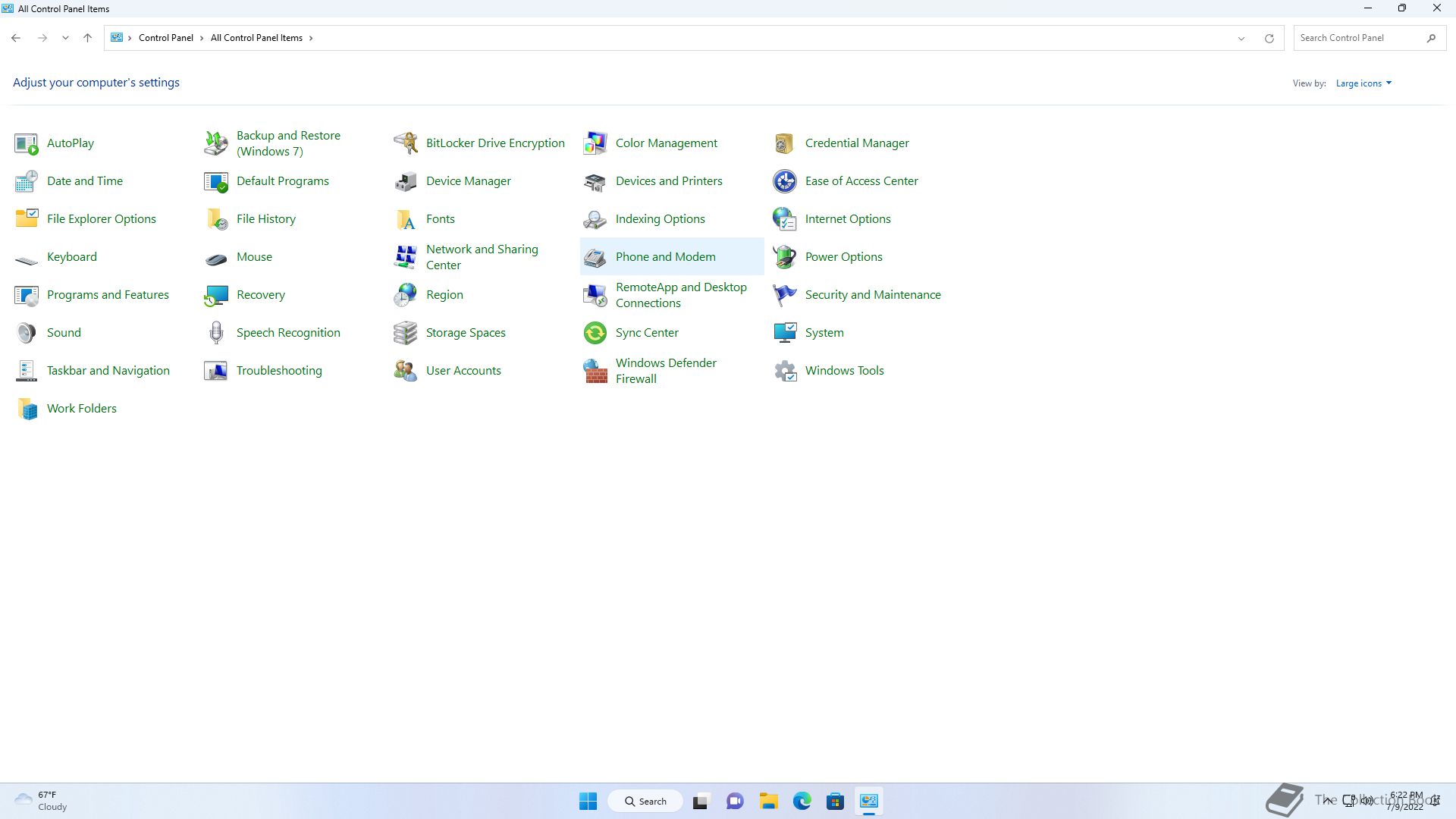Open the Windows Start menu
Viewport: 1456px width, 819px height.
point(588,802)
